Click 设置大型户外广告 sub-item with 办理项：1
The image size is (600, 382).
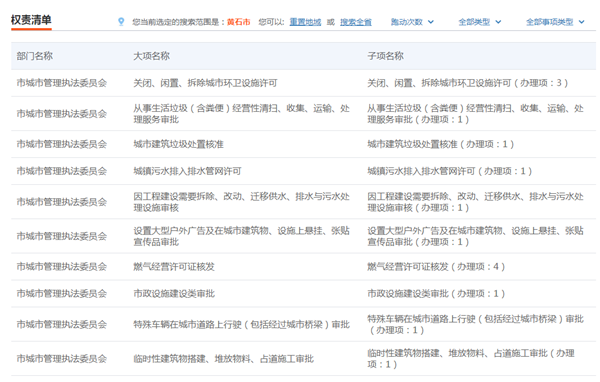click(x=475, y=236)
